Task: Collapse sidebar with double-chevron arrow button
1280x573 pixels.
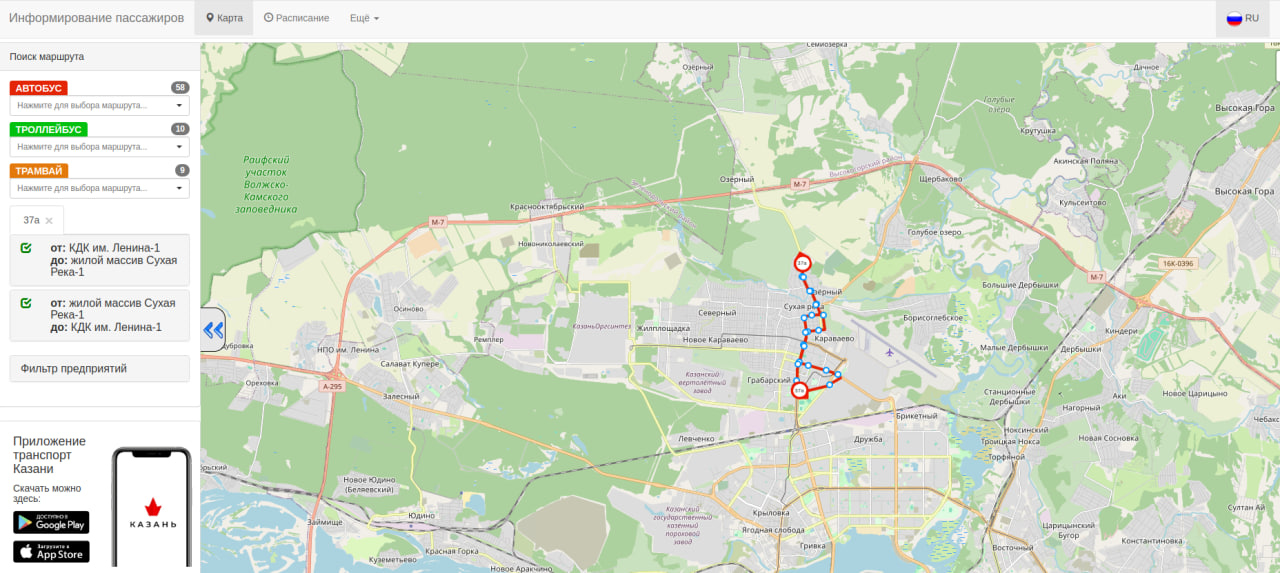Action: [x=213, y=330]
